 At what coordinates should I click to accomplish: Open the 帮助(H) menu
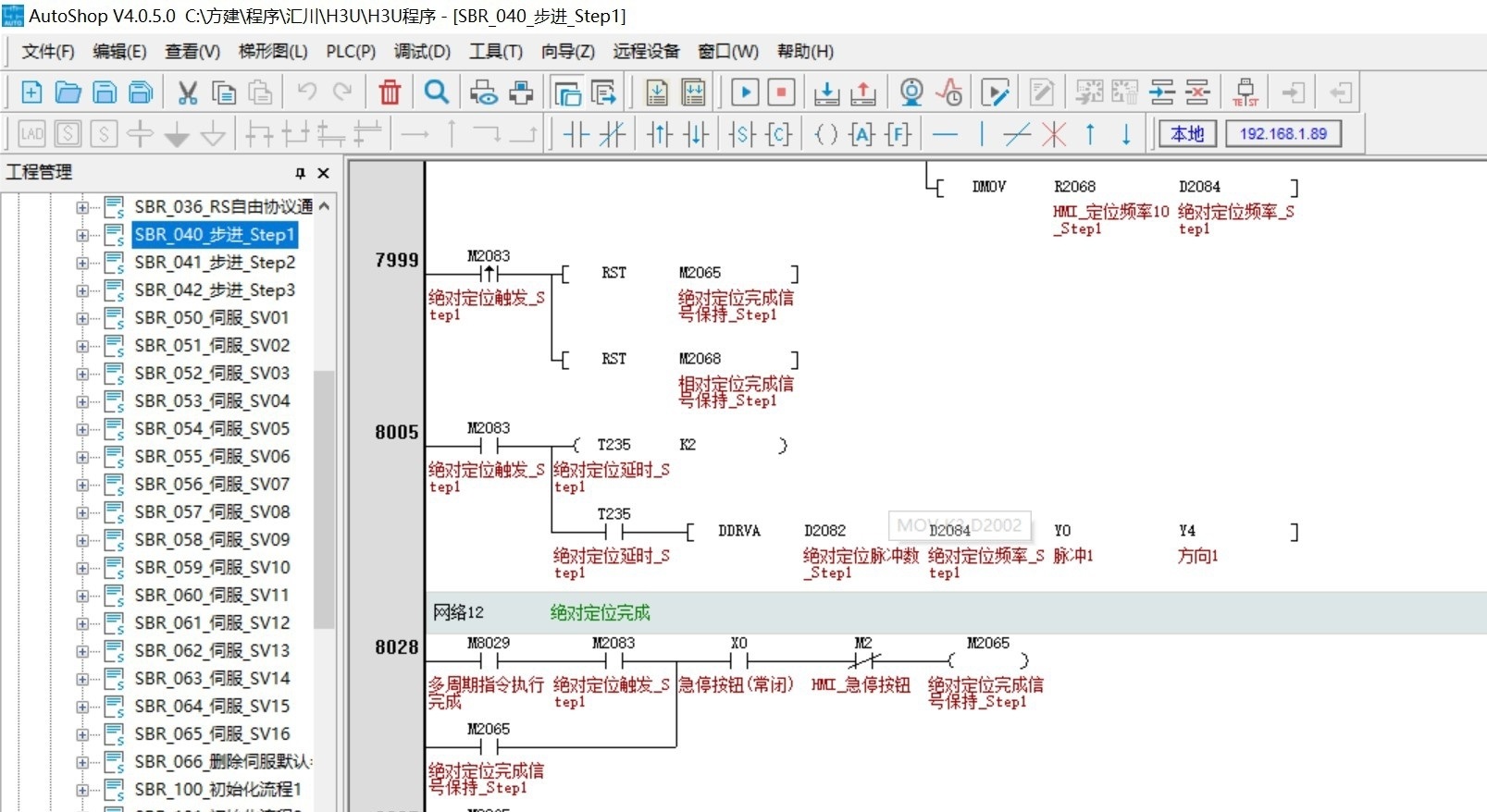(x=805, y=52)
